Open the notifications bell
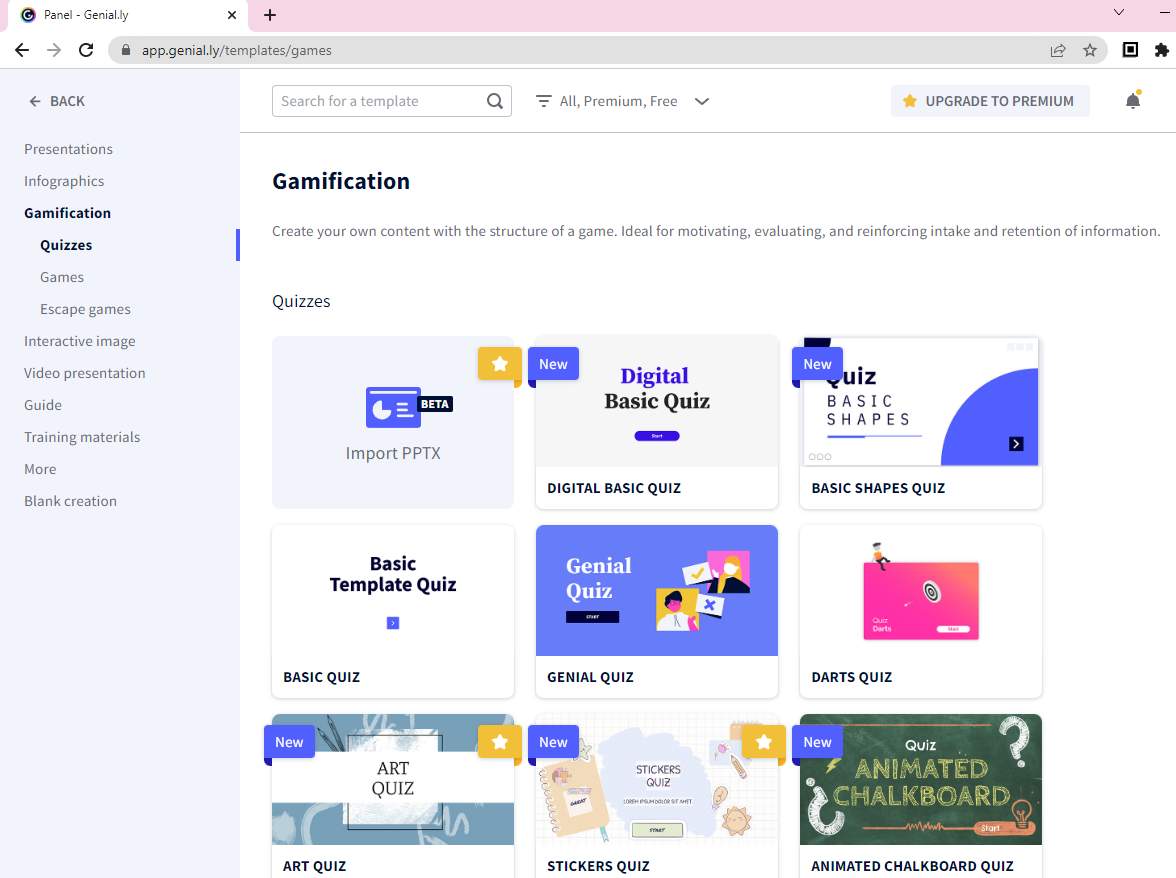The width and height of the screenshot is (1176, 878). tap(1132, 101)
